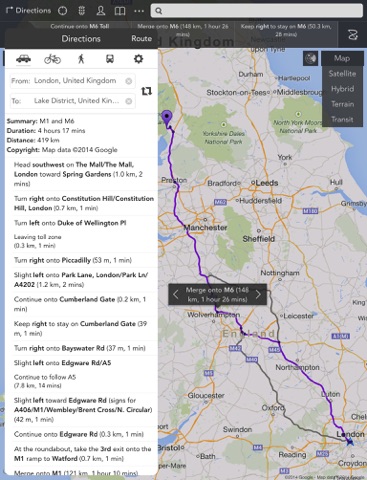Open the more options ellipsis menu
Image resolution: width=367 pixels, height=480 pixels.
[x=139, y=11]
